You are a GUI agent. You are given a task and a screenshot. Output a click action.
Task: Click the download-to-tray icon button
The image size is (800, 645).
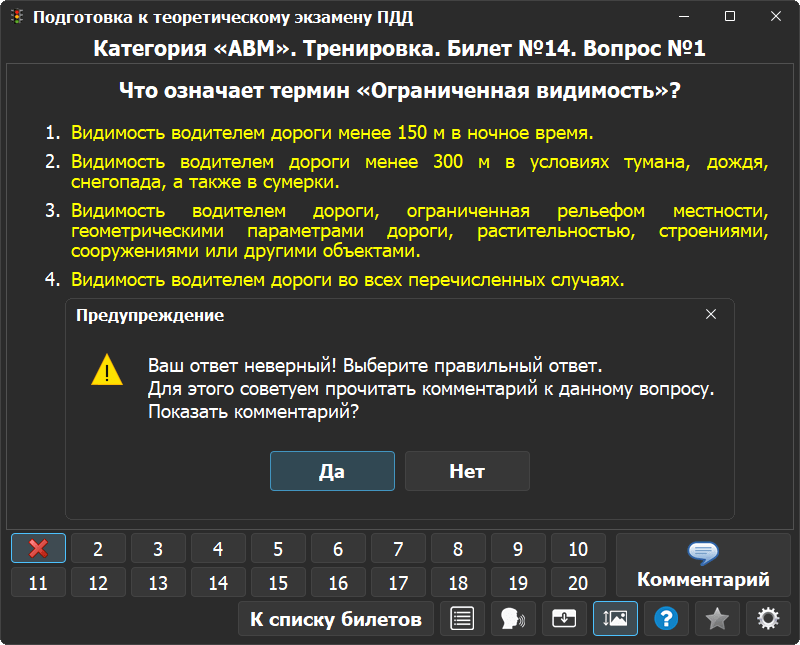coord(564,618)
